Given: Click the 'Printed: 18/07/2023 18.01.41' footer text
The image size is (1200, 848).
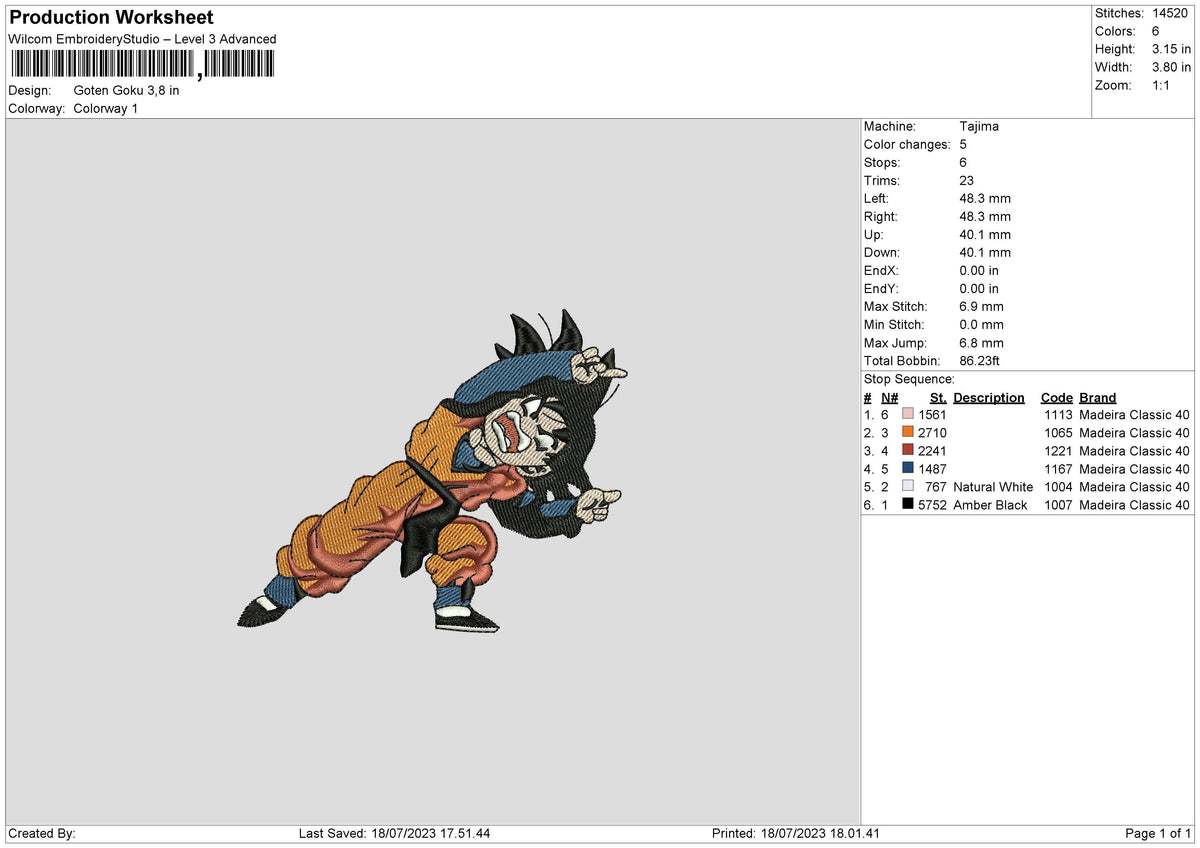Looking at the screenshot, I should pyautogui.click(x=796, y=833).
